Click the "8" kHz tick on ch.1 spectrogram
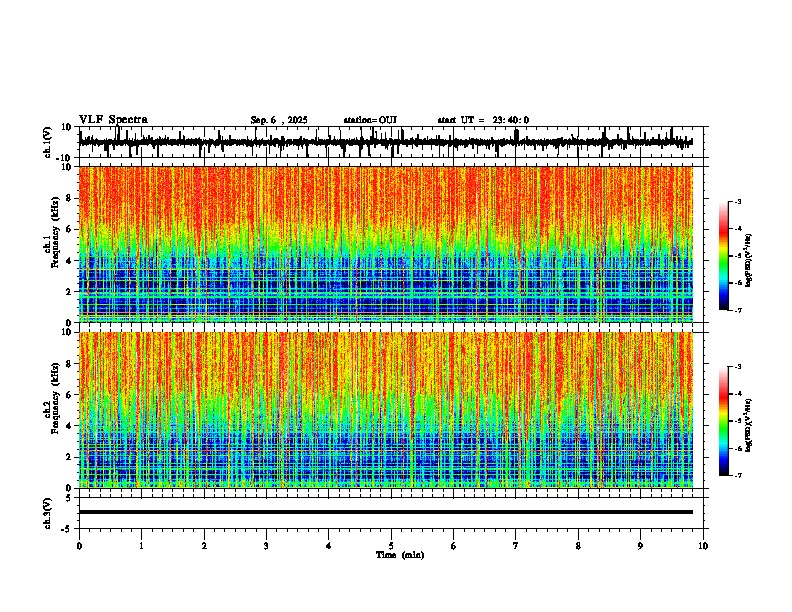792x612 pixels. pos(69,198)
